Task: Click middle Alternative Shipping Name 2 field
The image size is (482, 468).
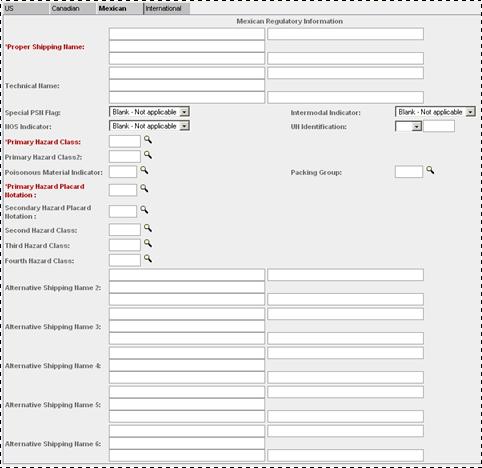Action: (187, 287)
